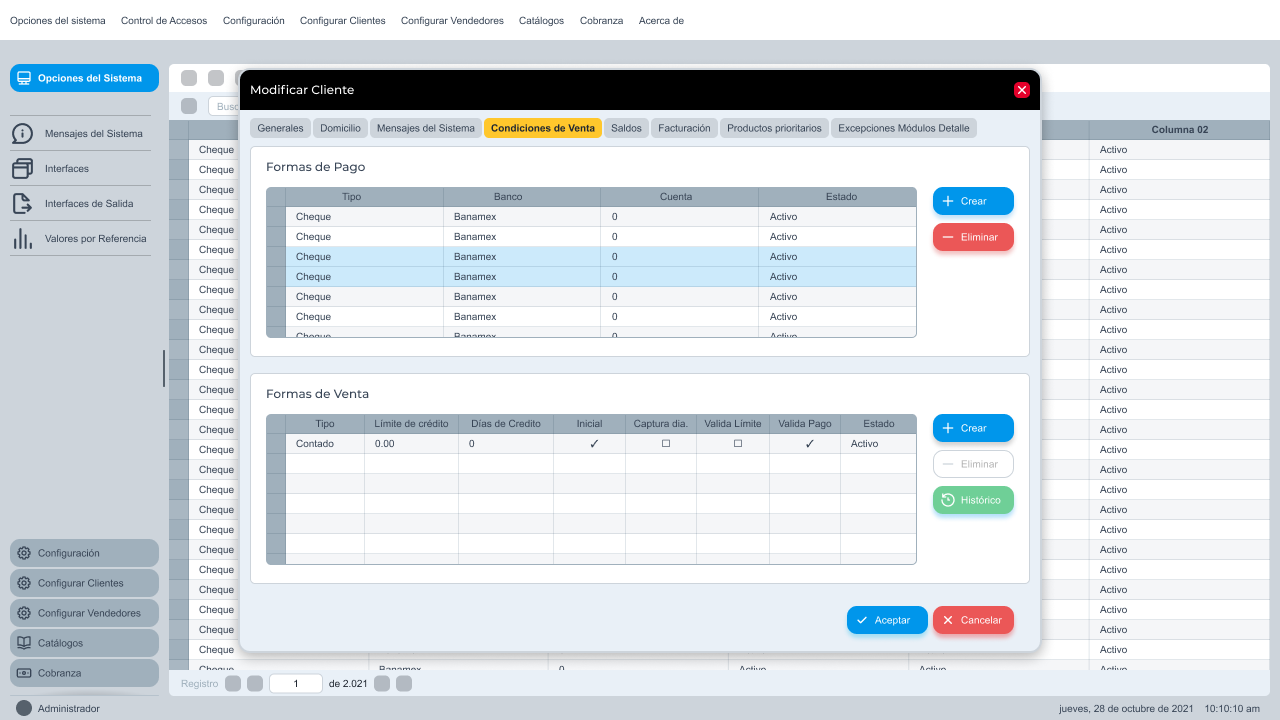This screenshot has width=1280, height=720.
Task: Click the Administrador user avatar icon
Action: [x=24, y=708]
